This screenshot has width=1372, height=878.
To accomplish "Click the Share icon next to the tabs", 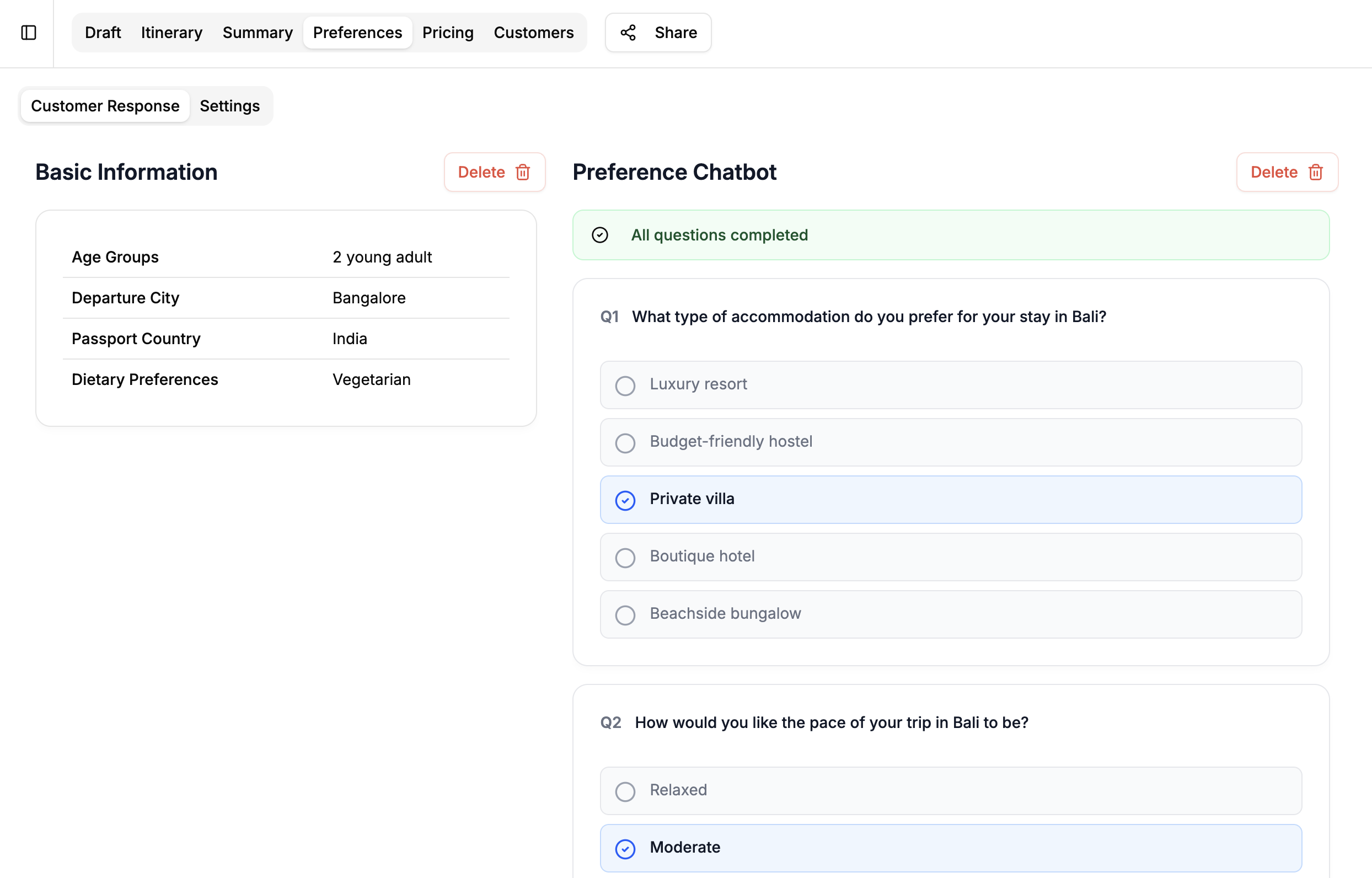I will tap(628, 33).
